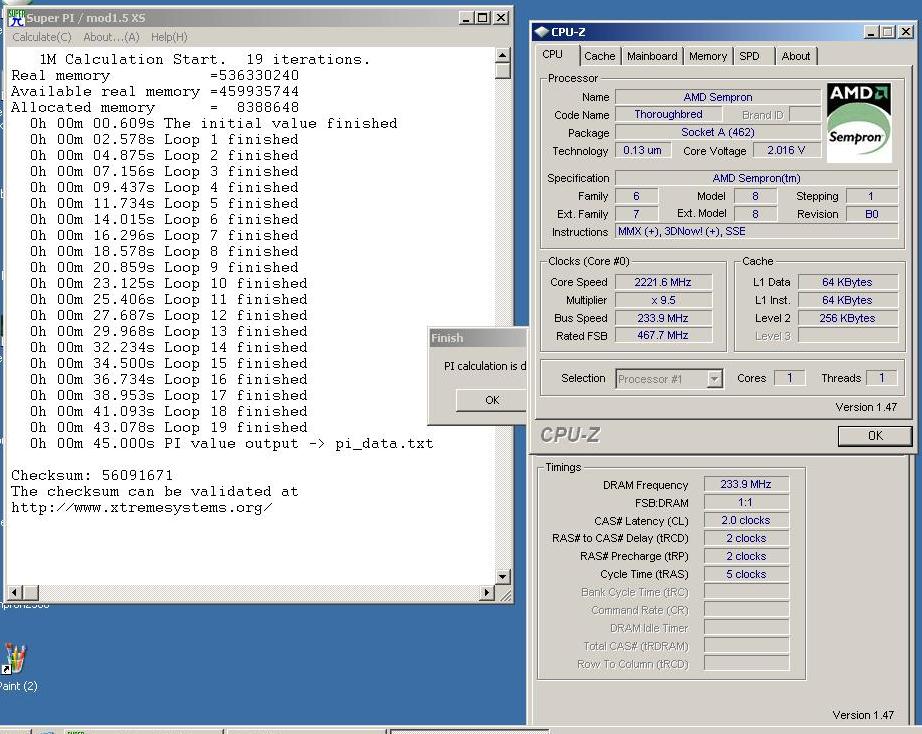Close the CPU-Z window
This screenshot has width=922, height=734.
(x=906, y=32)
